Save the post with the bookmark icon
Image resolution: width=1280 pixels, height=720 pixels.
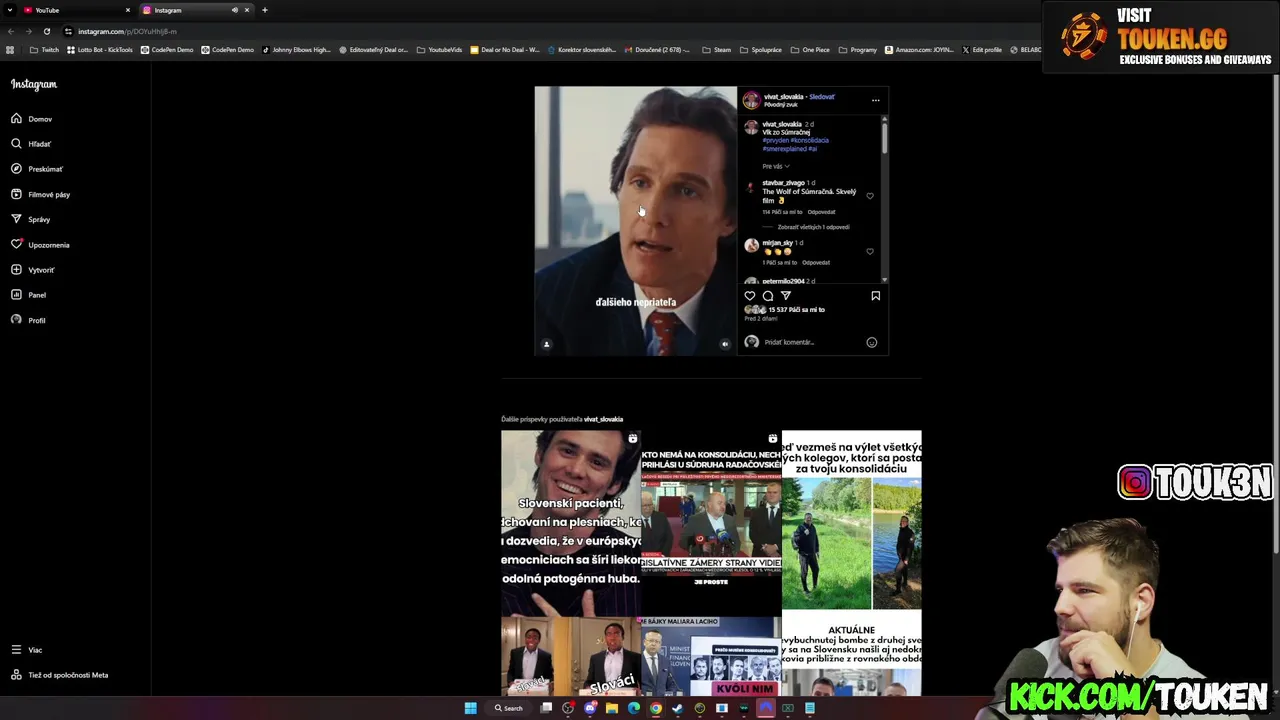(x=876, y=296)
